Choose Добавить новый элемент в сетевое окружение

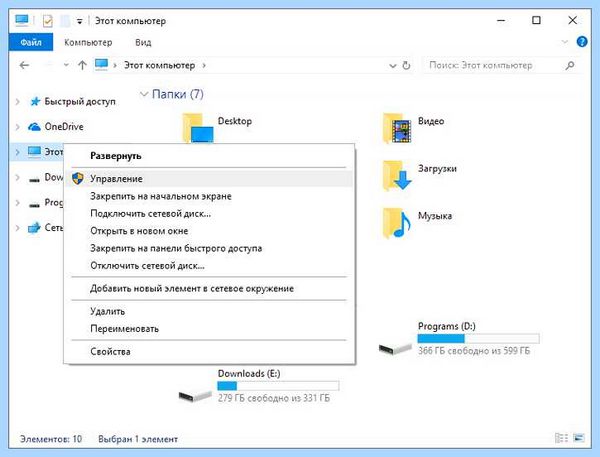(209, 289)
